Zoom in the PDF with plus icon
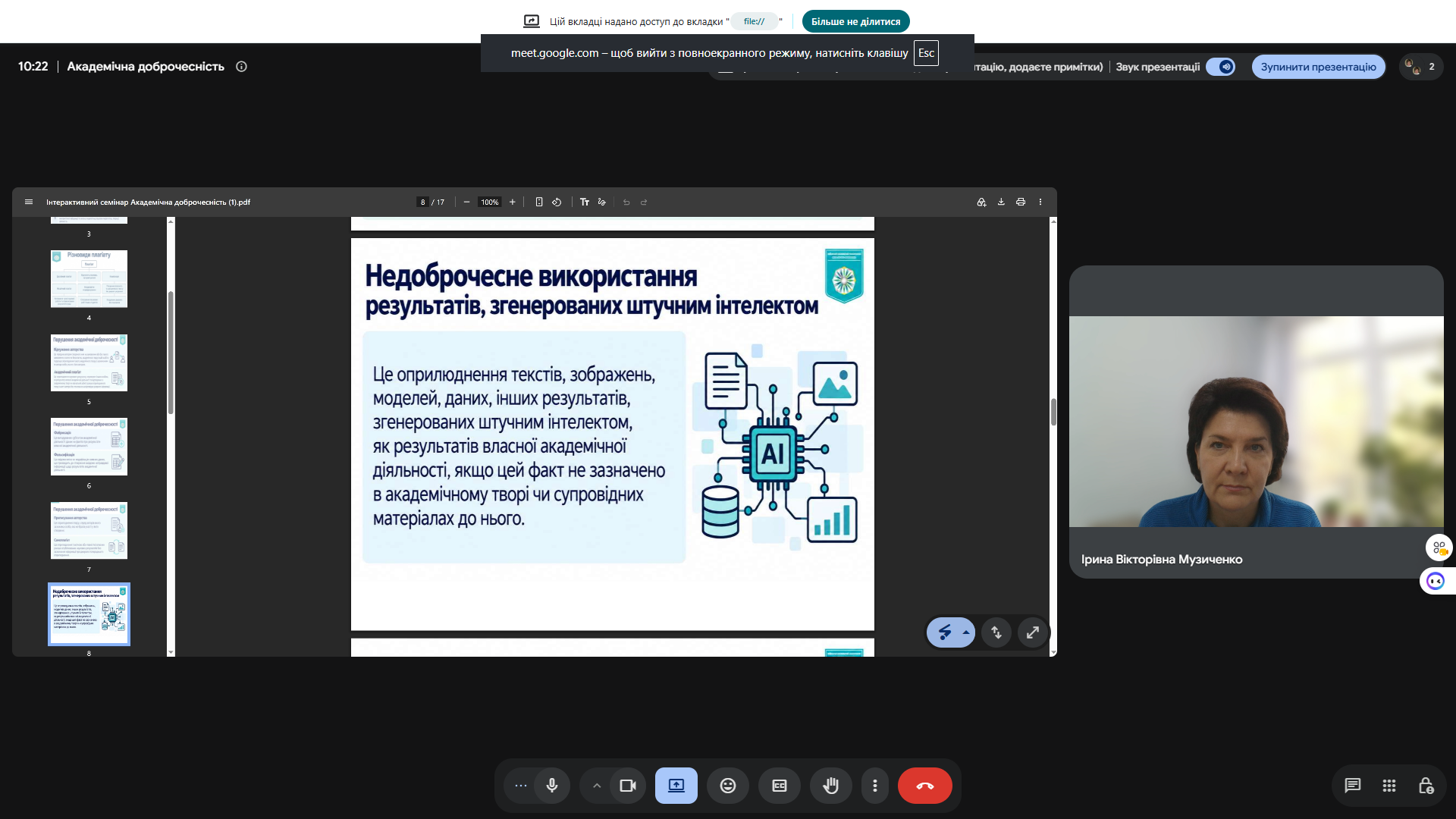The image size is (1456, 819). coord(513,202)
